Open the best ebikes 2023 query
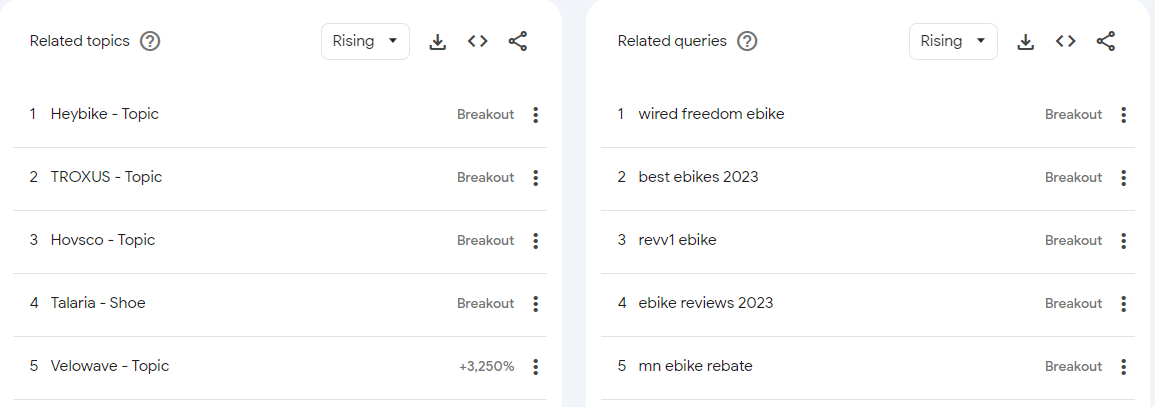This screenshot has width=1155, height=407. click(698, 177)
